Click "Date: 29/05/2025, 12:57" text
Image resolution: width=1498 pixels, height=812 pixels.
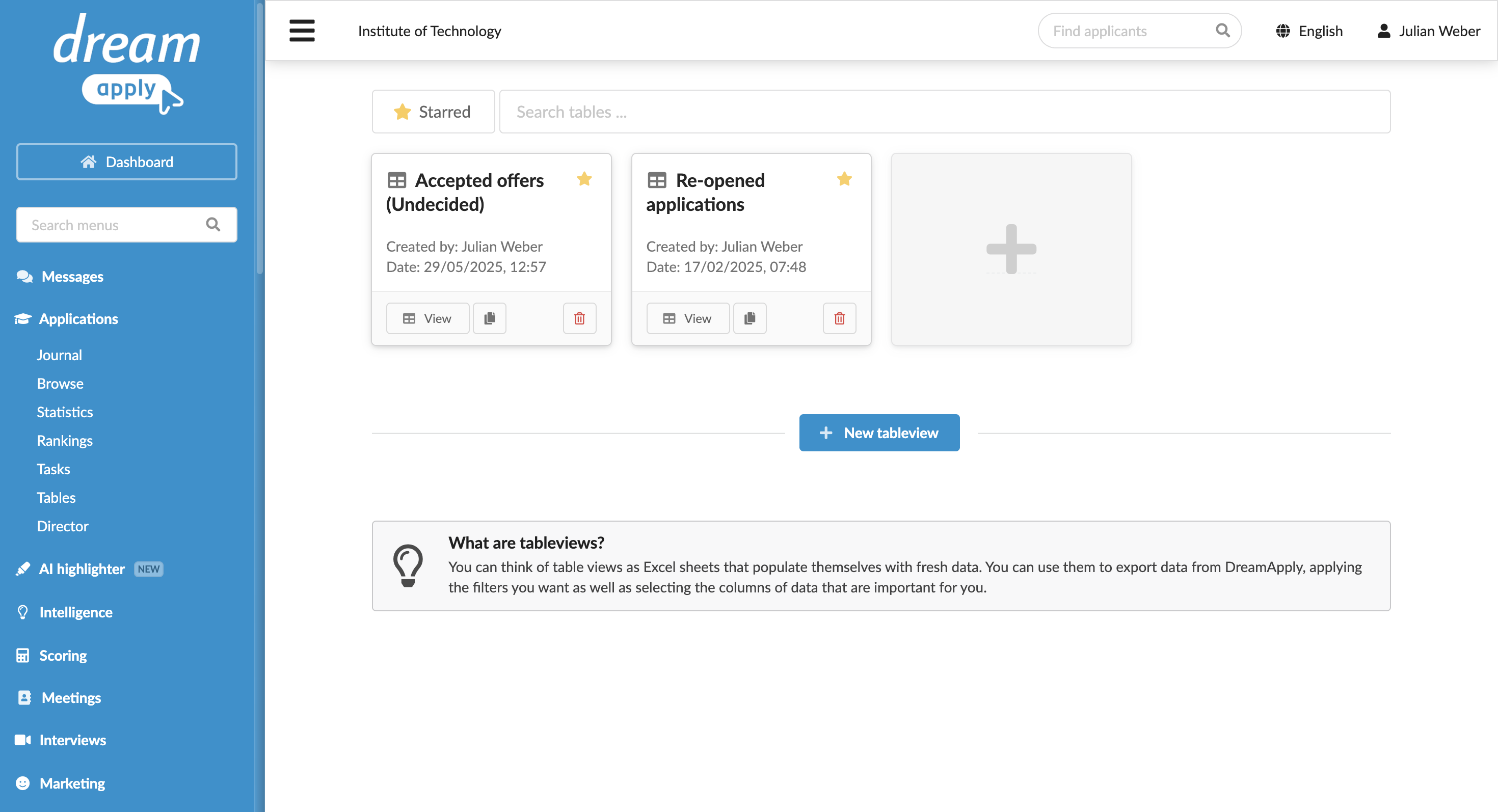(466, 267)
